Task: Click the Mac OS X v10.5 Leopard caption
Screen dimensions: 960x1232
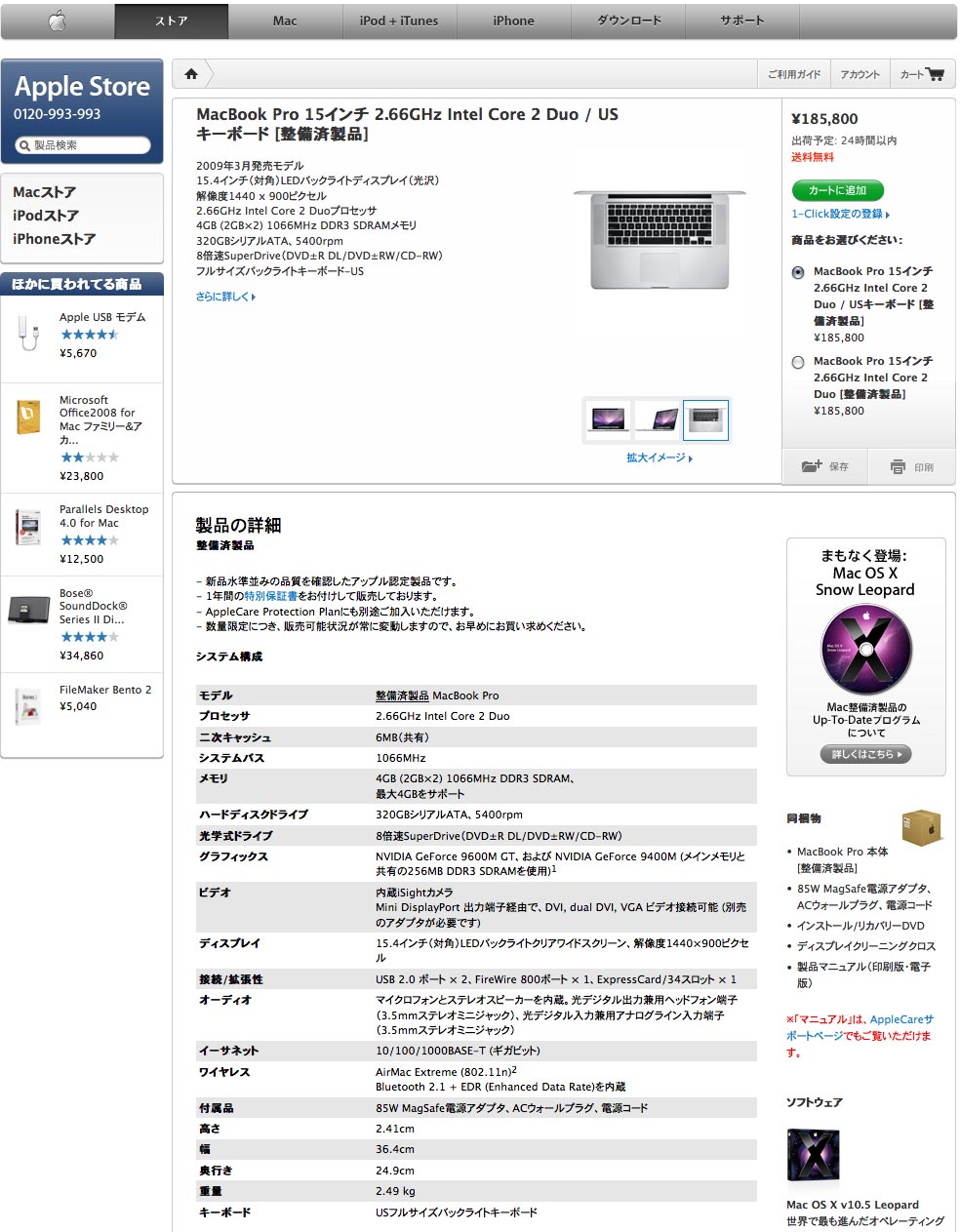Action: pos(853,1205)
